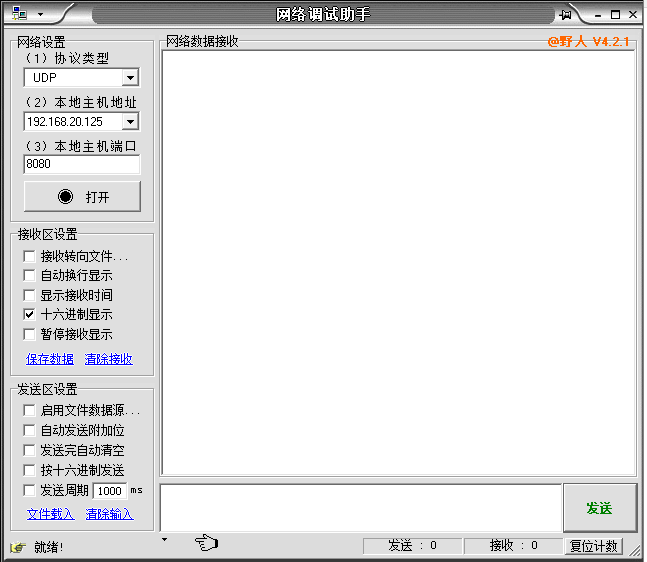Enable 按十六进制发送 checkbox

(x=29, y=470)
